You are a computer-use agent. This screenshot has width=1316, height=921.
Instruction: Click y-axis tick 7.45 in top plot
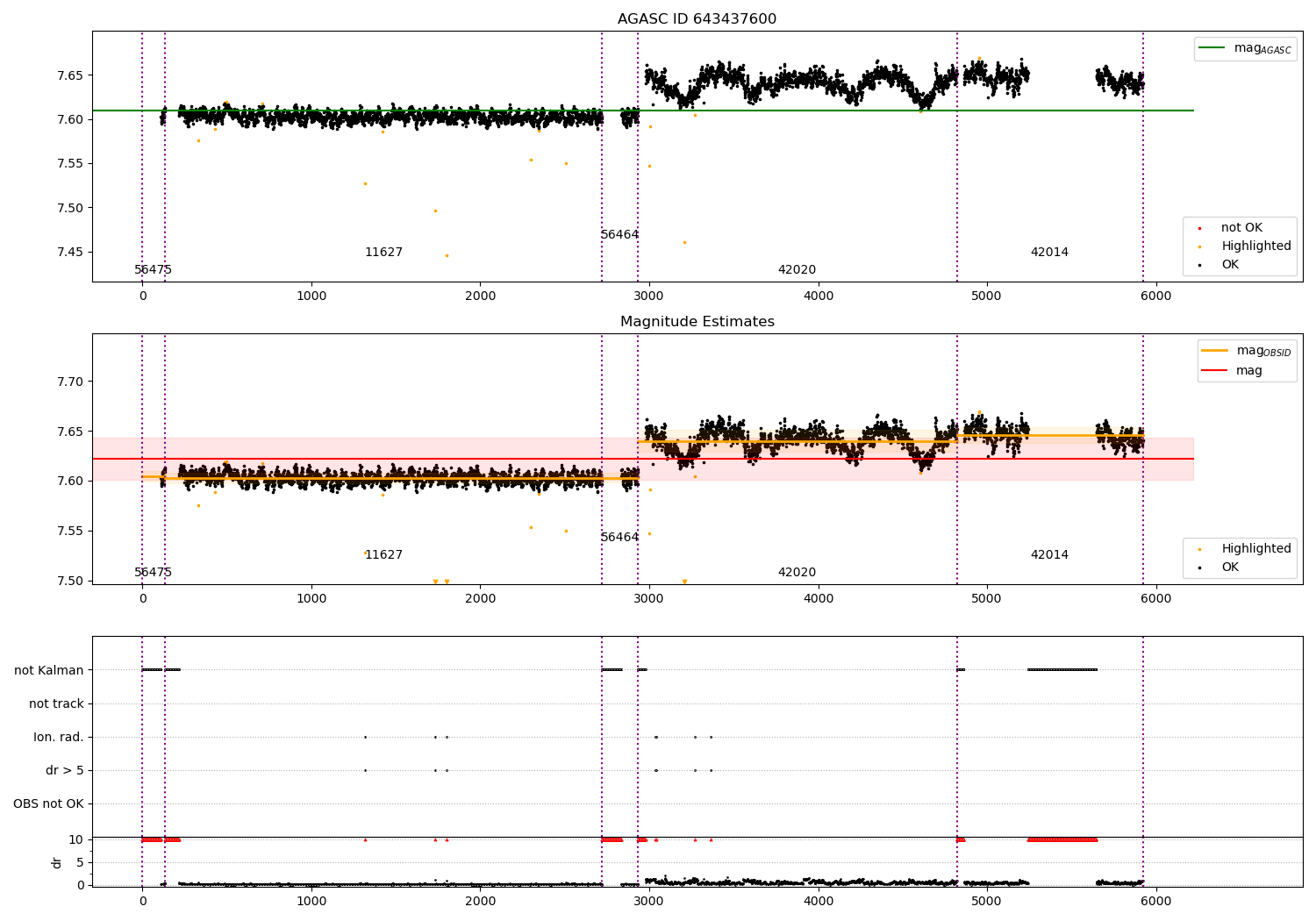tap(70, 253)
